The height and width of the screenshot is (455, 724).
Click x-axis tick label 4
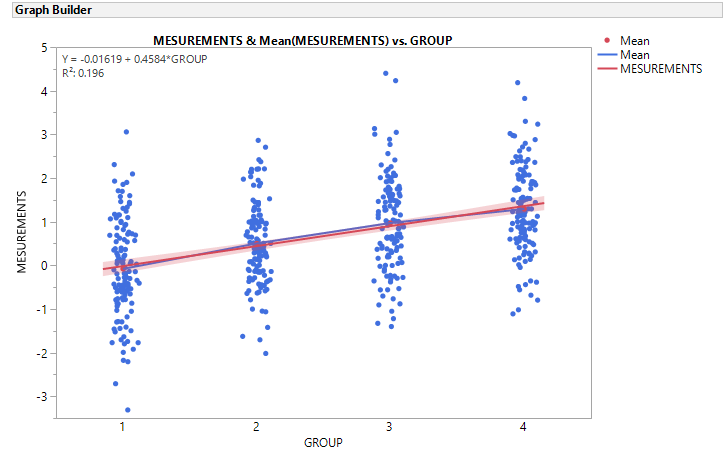(523, 427)
